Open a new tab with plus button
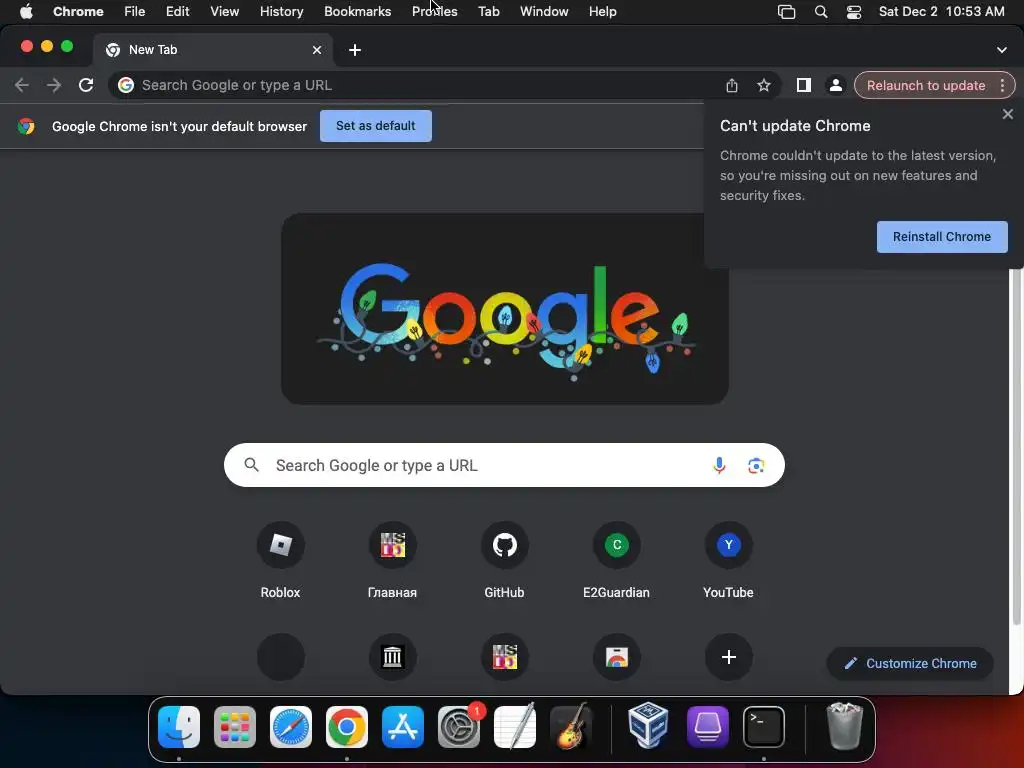Image resolution: width=1024 pixels, height=768 pixels. (x=355, y=50)
